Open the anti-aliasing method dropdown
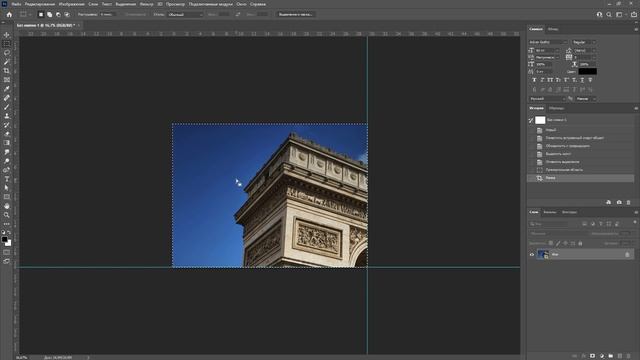Viewport: 640px width, 360px height. click(x=586, y=99)
